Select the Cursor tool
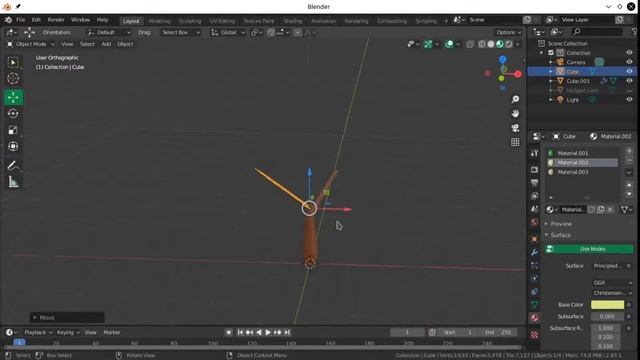The image size is (640, 360). (13, 78)
